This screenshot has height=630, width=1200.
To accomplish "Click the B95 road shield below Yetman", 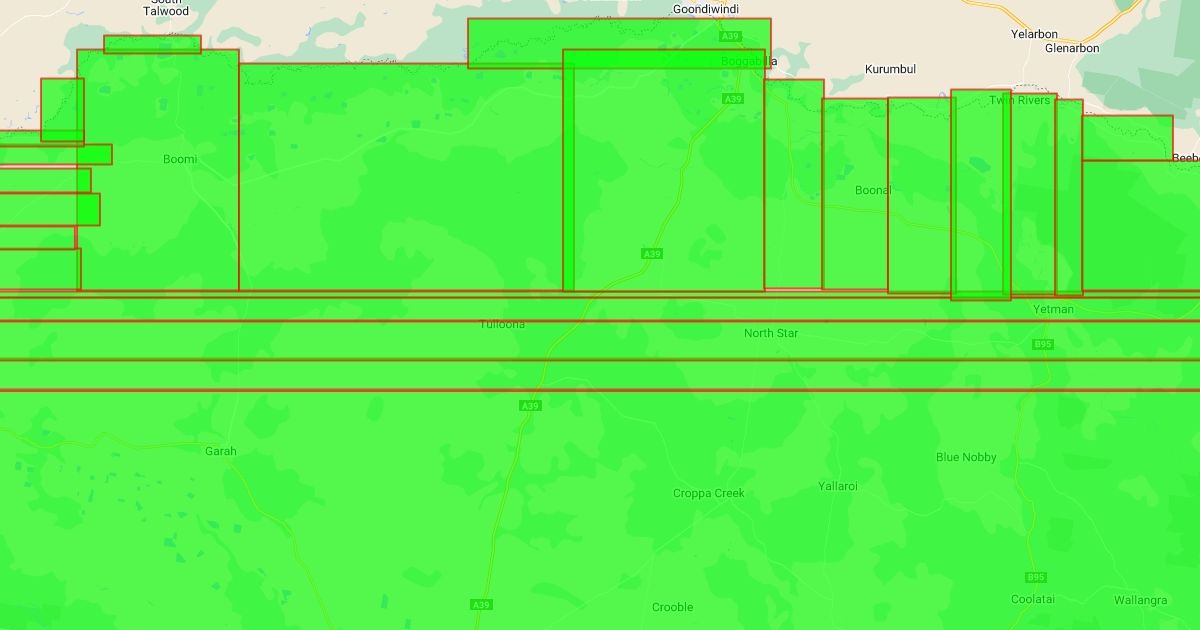I will click(1043, 344).
